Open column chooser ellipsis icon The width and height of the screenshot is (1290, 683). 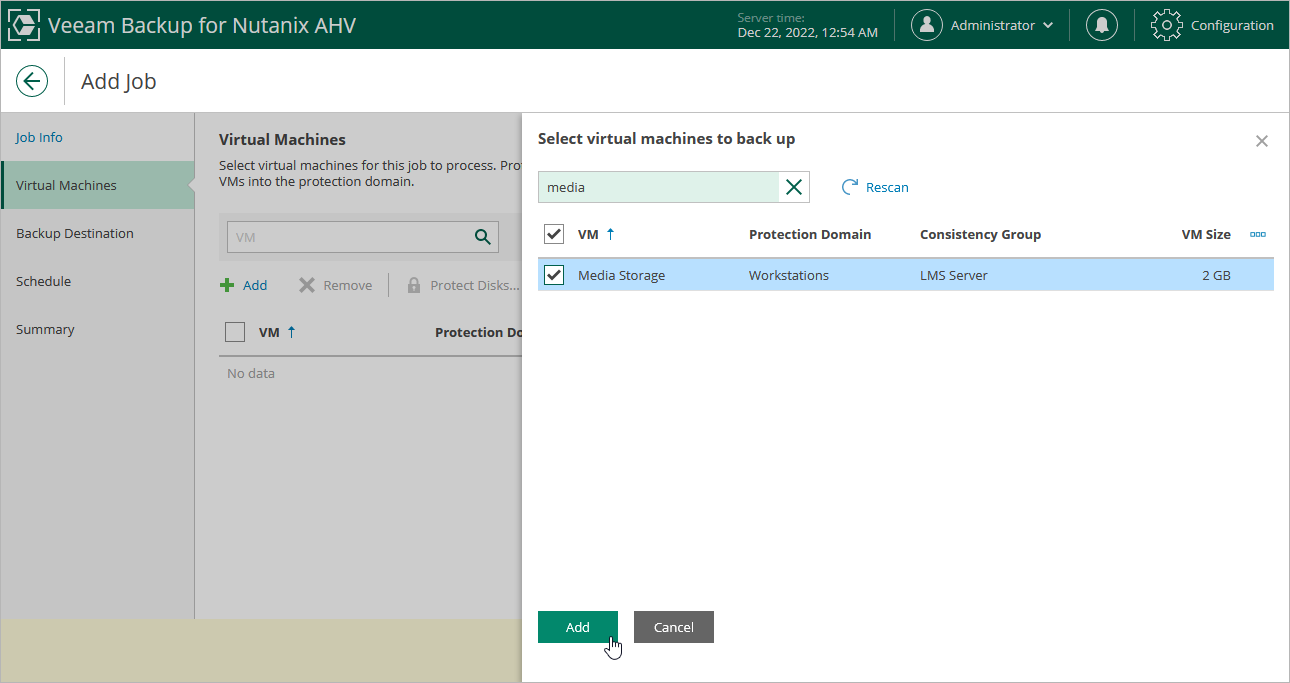click(x=1258, y=234)
